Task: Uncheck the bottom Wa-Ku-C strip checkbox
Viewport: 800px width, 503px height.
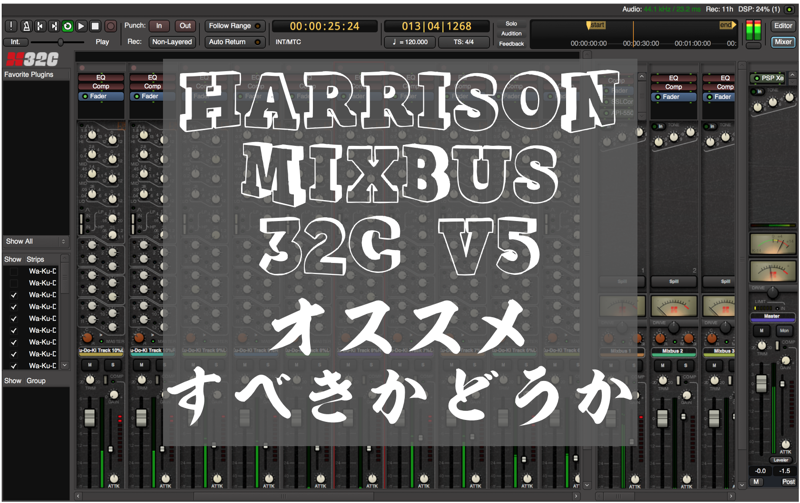Action: (x=14, y=366)
